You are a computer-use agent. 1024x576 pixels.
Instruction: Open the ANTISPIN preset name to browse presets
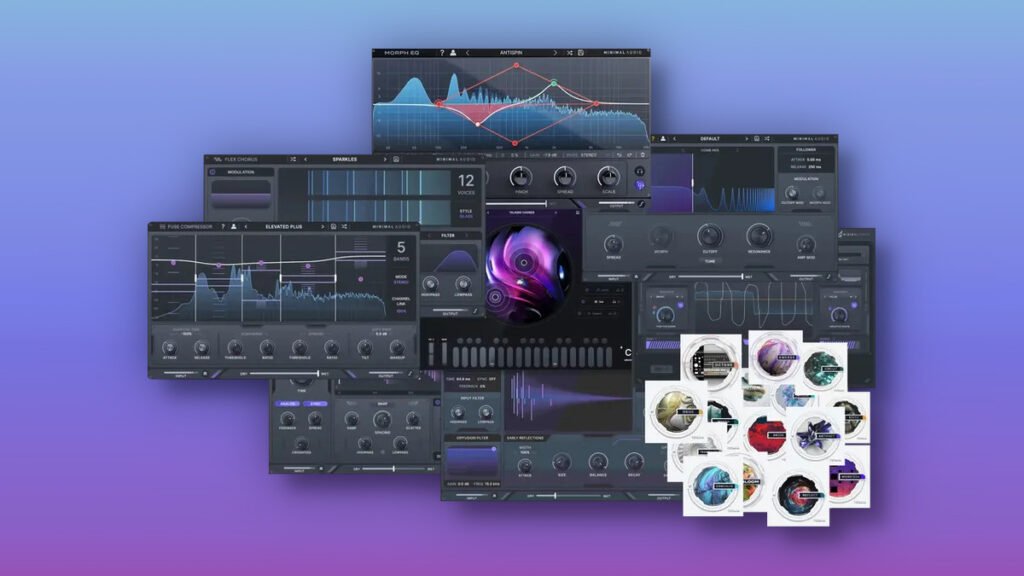pyautogui.click(x=510, y=52)
